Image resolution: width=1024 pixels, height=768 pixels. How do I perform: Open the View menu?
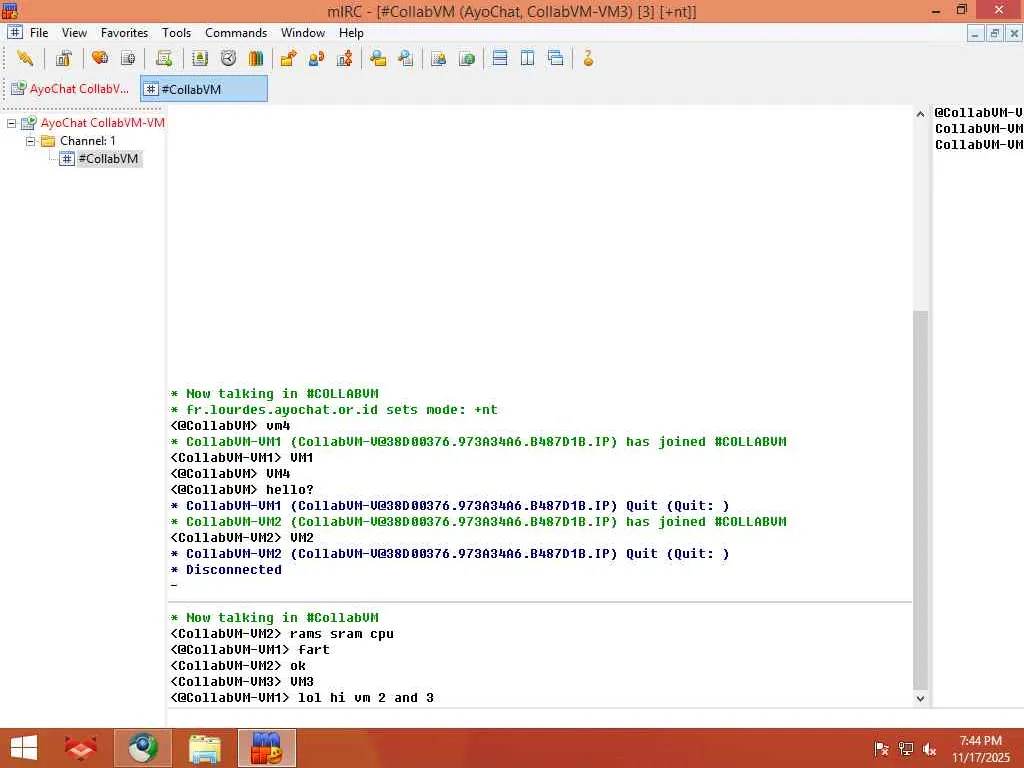[74, 33]
